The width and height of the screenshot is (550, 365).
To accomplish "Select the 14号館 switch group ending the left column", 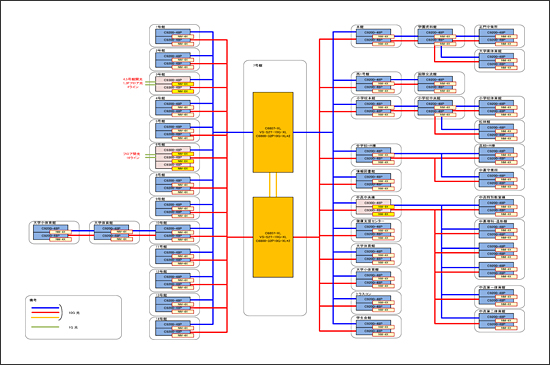I will [x=174, y=328].
